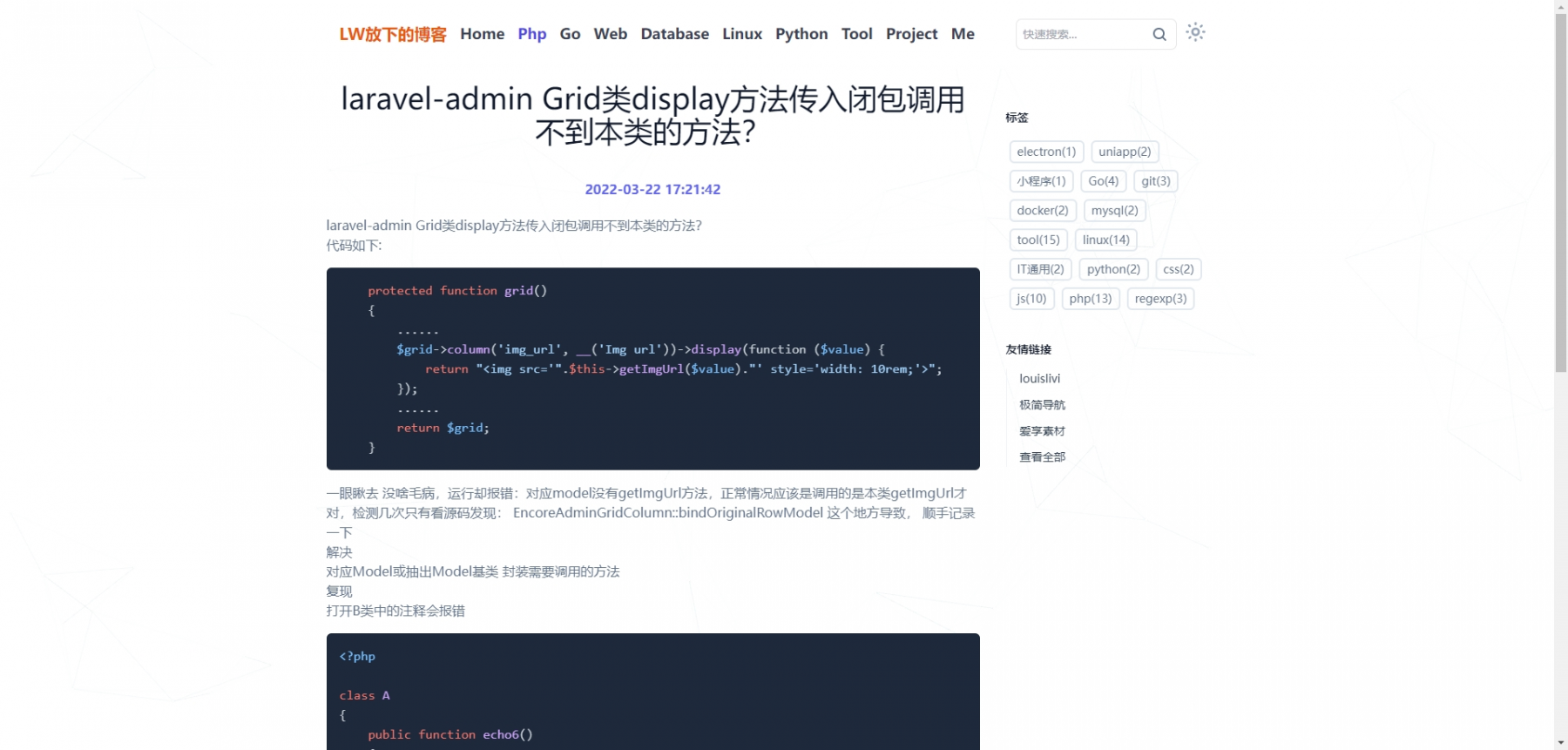Click the vertical page scrollbar thumb

pyautogui.click(x=1561, y=192)
